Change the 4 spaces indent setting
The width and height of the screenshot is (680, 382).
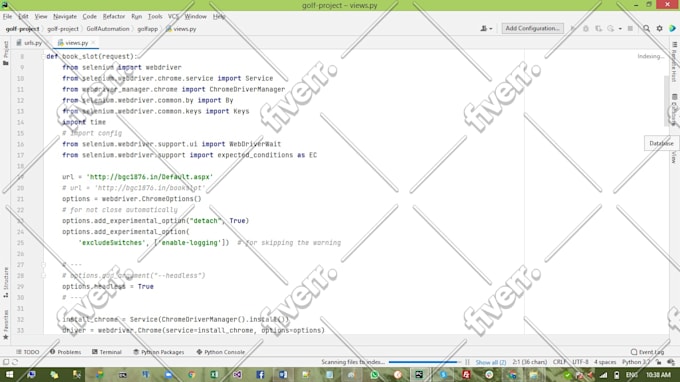point(605,362)
